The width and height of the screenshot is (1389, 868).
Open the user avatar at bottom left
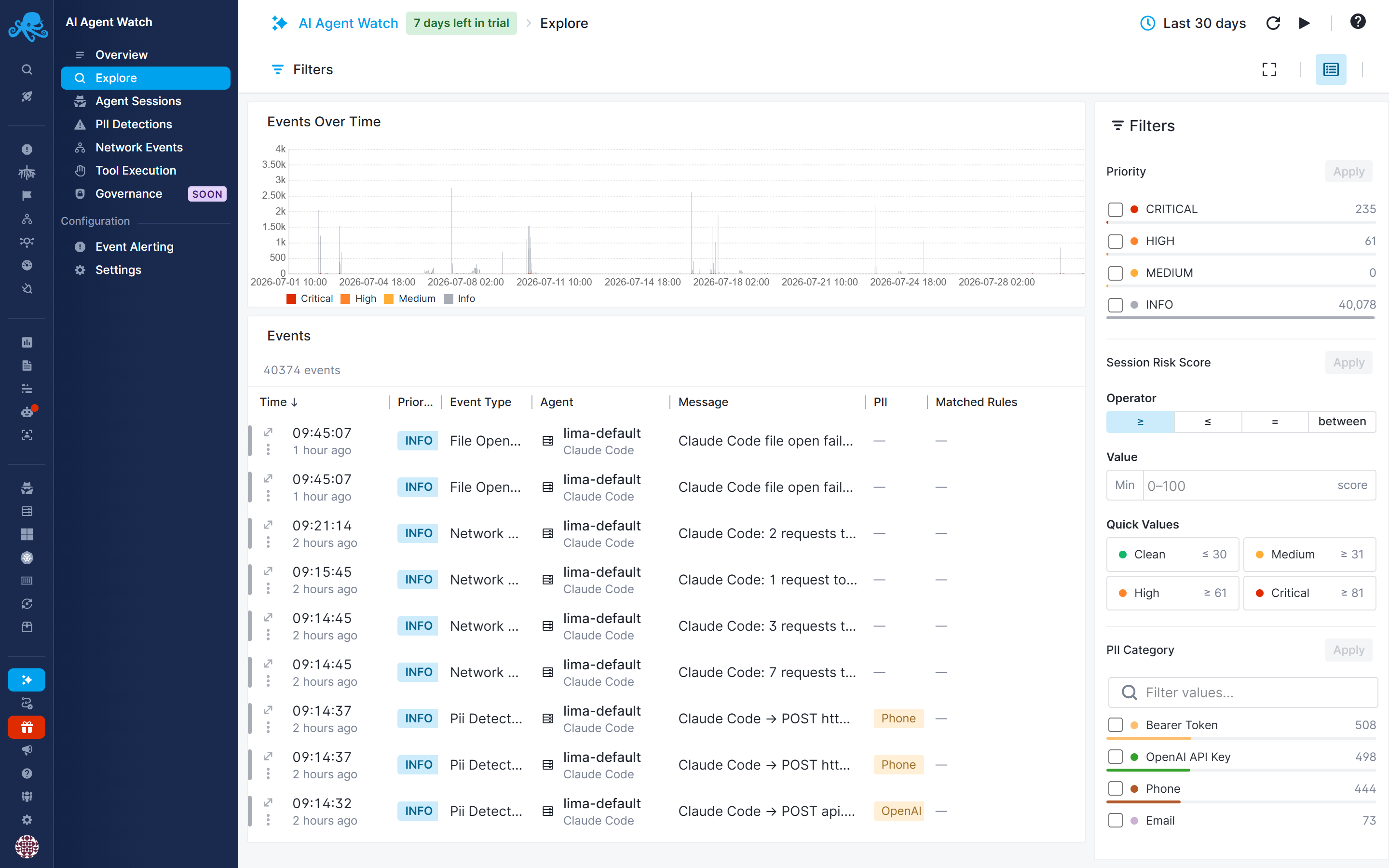click(x=27, y=846)
